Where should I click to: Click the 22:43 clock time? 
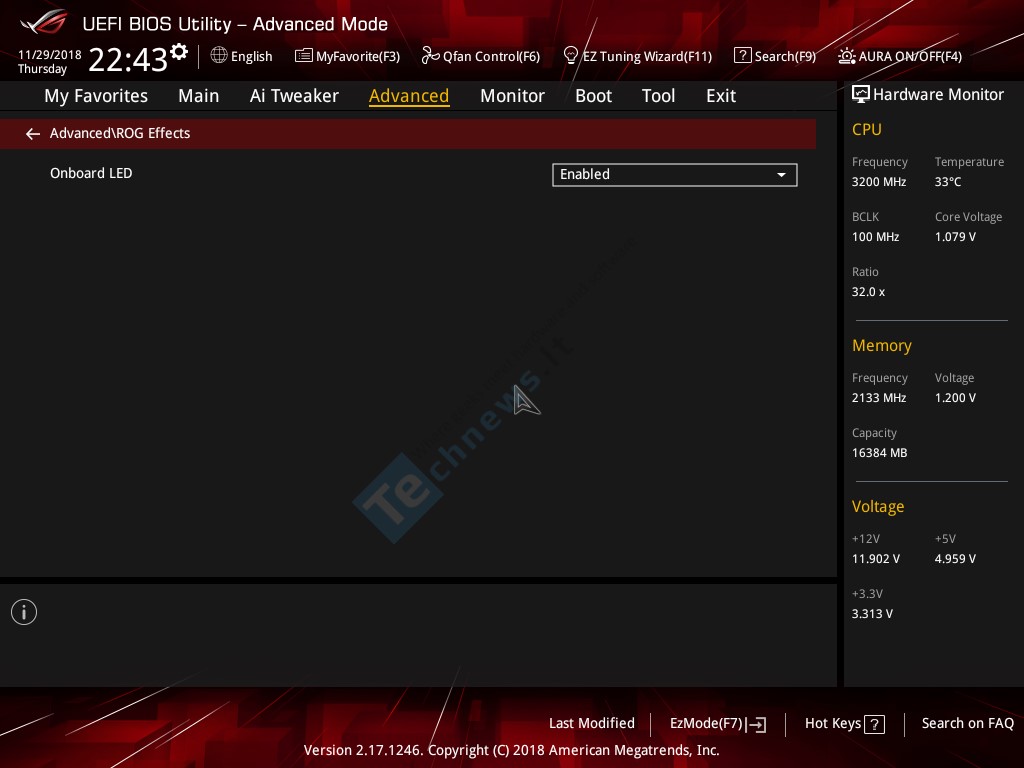coord(128,59)
